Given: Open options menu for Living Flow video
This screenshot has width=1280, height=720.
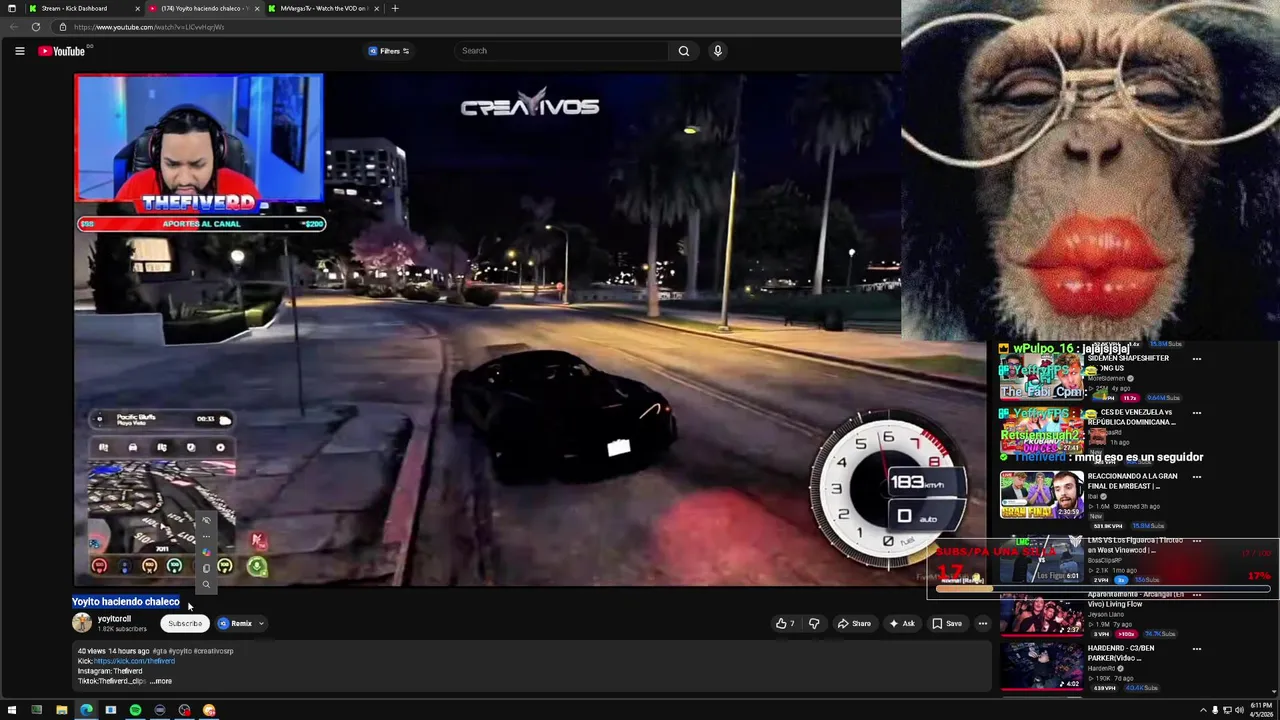Looking at the screenshot, I should pyautogui.click(x=1196, y=594).
